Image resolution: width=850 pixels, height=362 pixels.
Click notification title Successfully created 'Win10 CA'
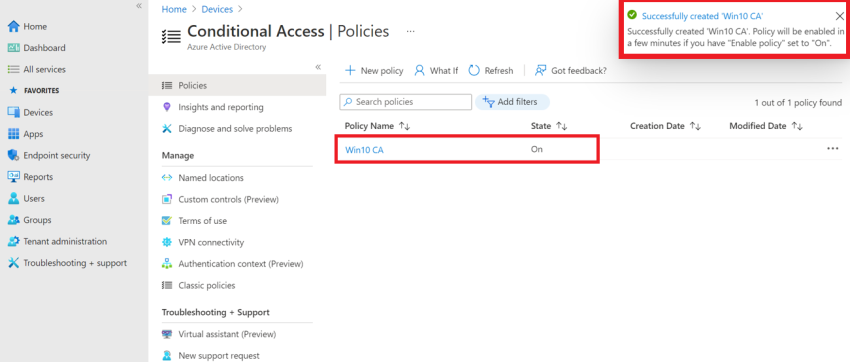point(702,16)
